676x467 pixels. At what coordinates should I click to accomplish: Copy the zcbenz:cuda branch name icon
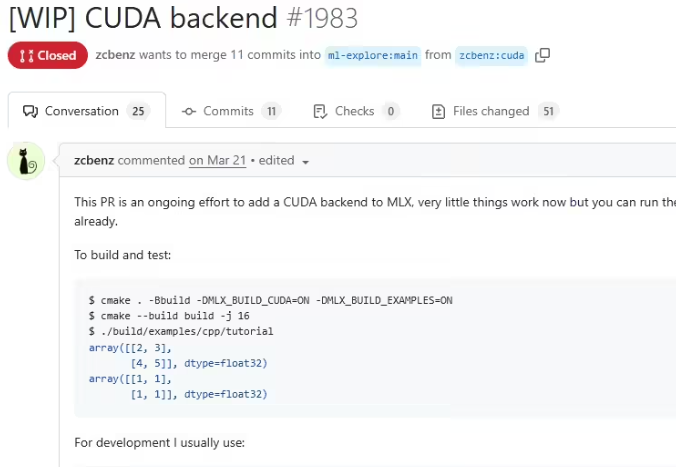pos(543,56)
